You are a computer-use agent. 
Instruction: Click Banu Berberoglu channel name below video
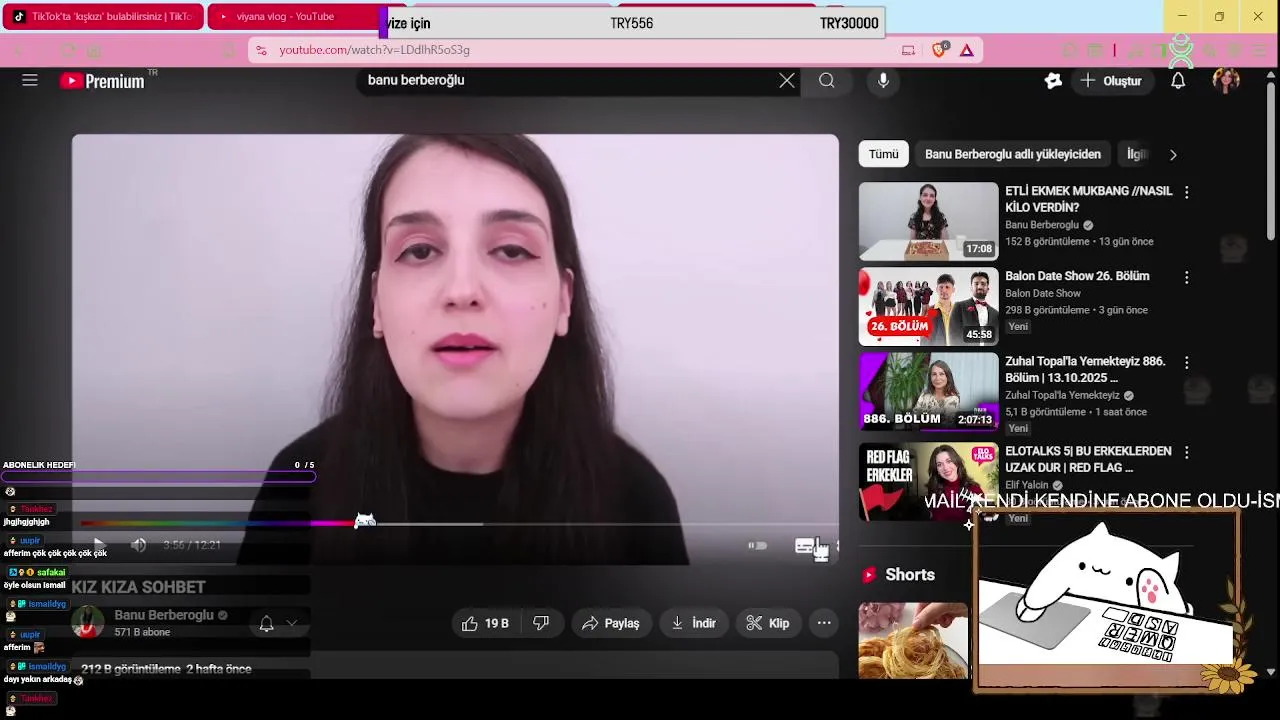pos(164,615)
